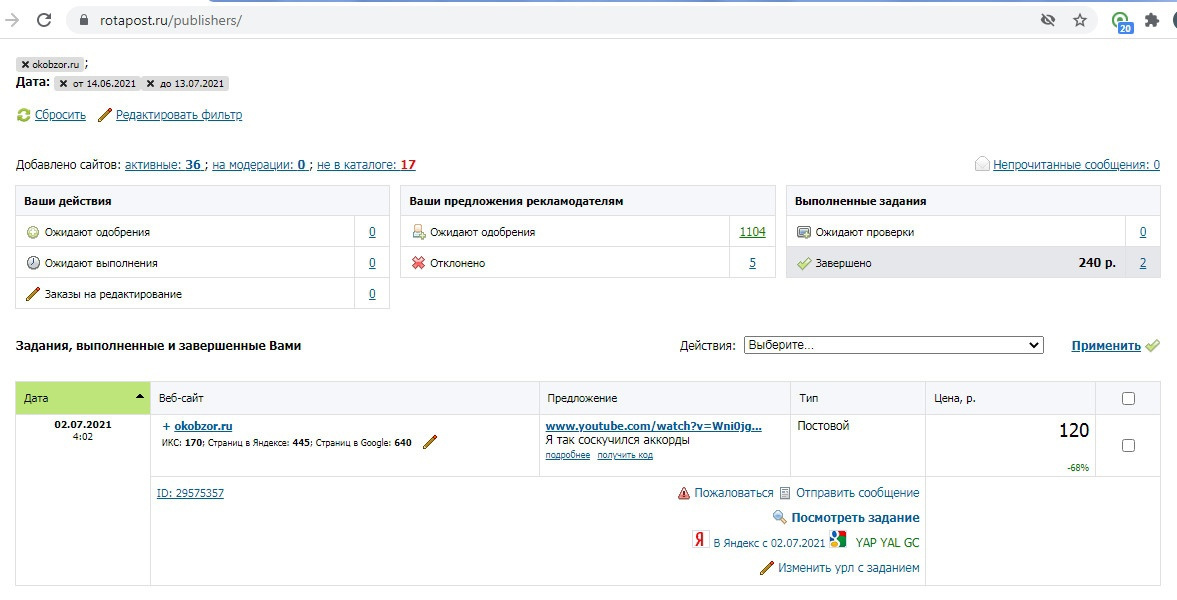Viewport: 1177px width, 600px height.
Task: Open Непрочитанные сообщения: 0 link
Action: click(1076, 164)
